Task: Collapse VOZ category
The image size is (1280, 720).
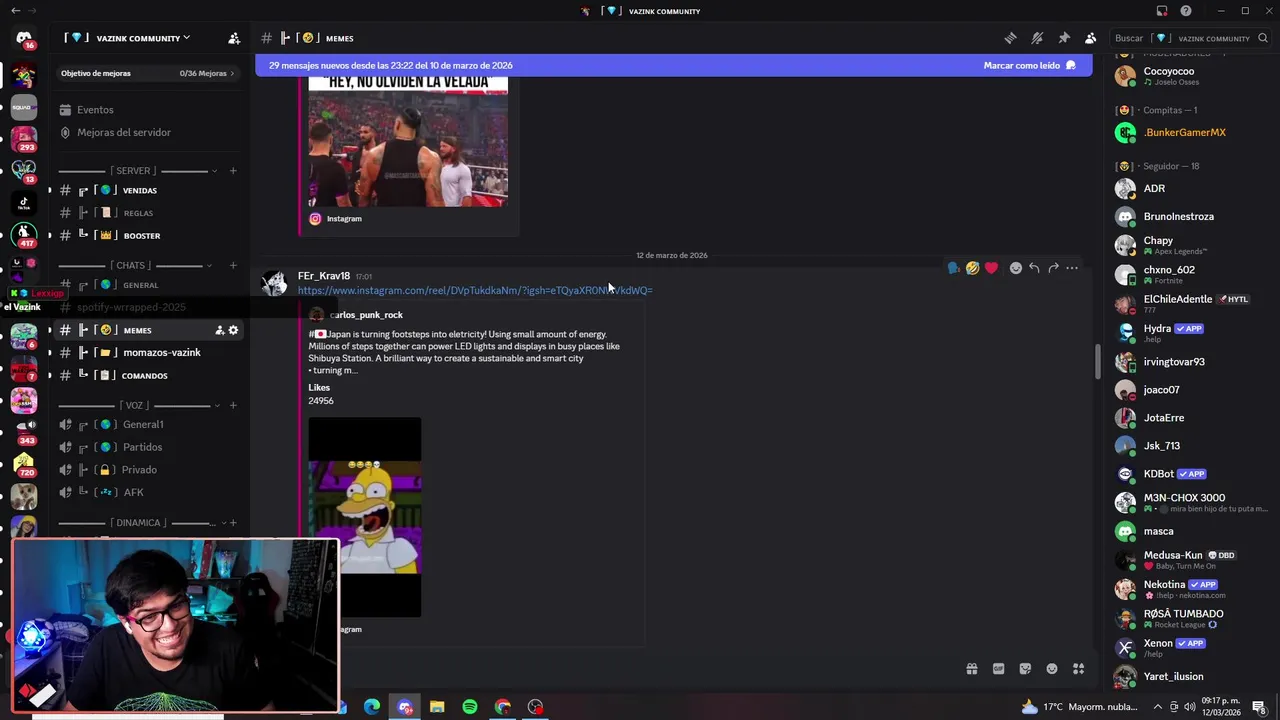Action: (135, 405)
